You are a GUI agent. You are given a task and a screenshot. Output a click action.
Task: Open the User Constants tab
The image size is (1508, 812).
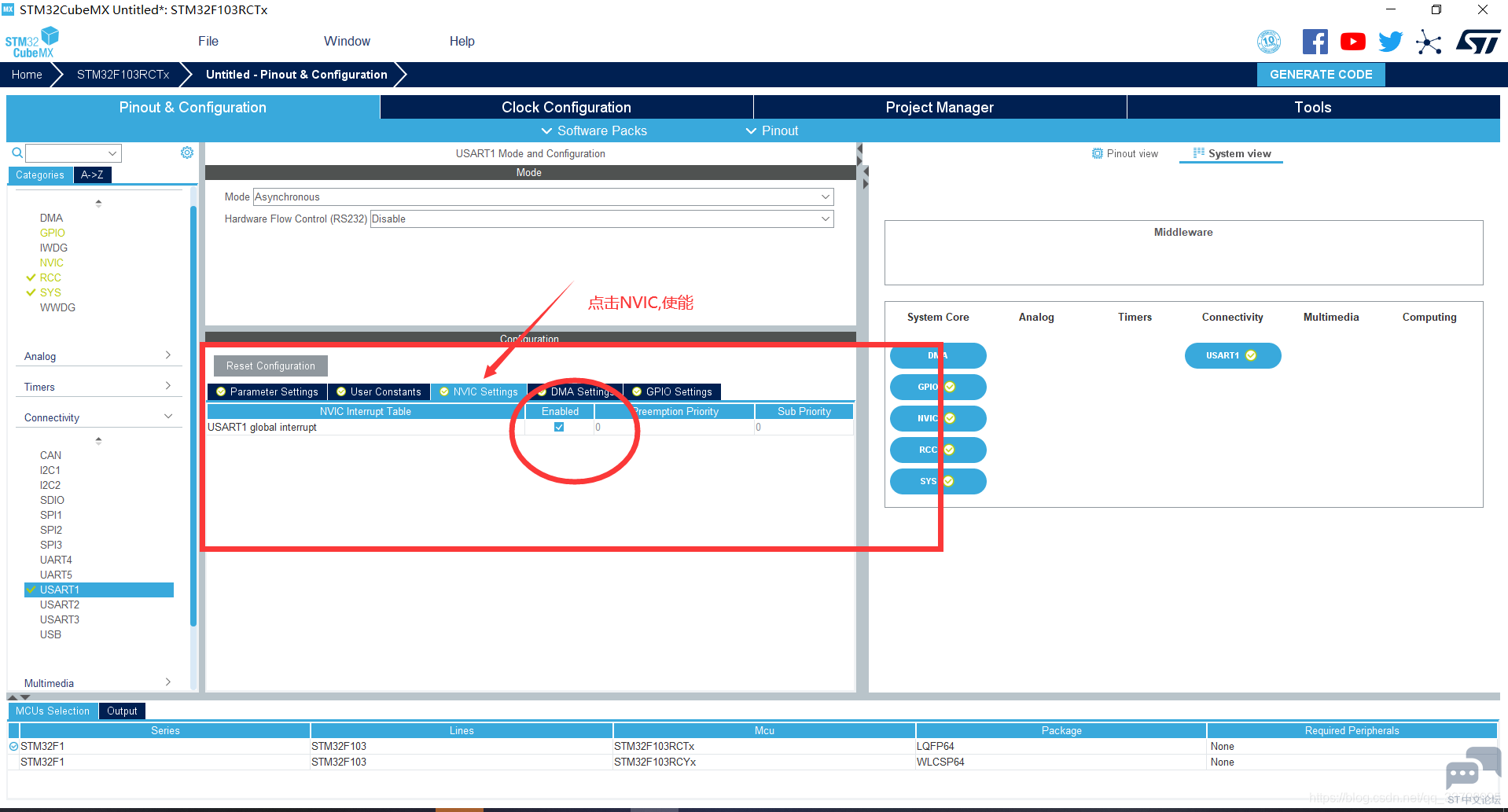(x=379, y=391)
